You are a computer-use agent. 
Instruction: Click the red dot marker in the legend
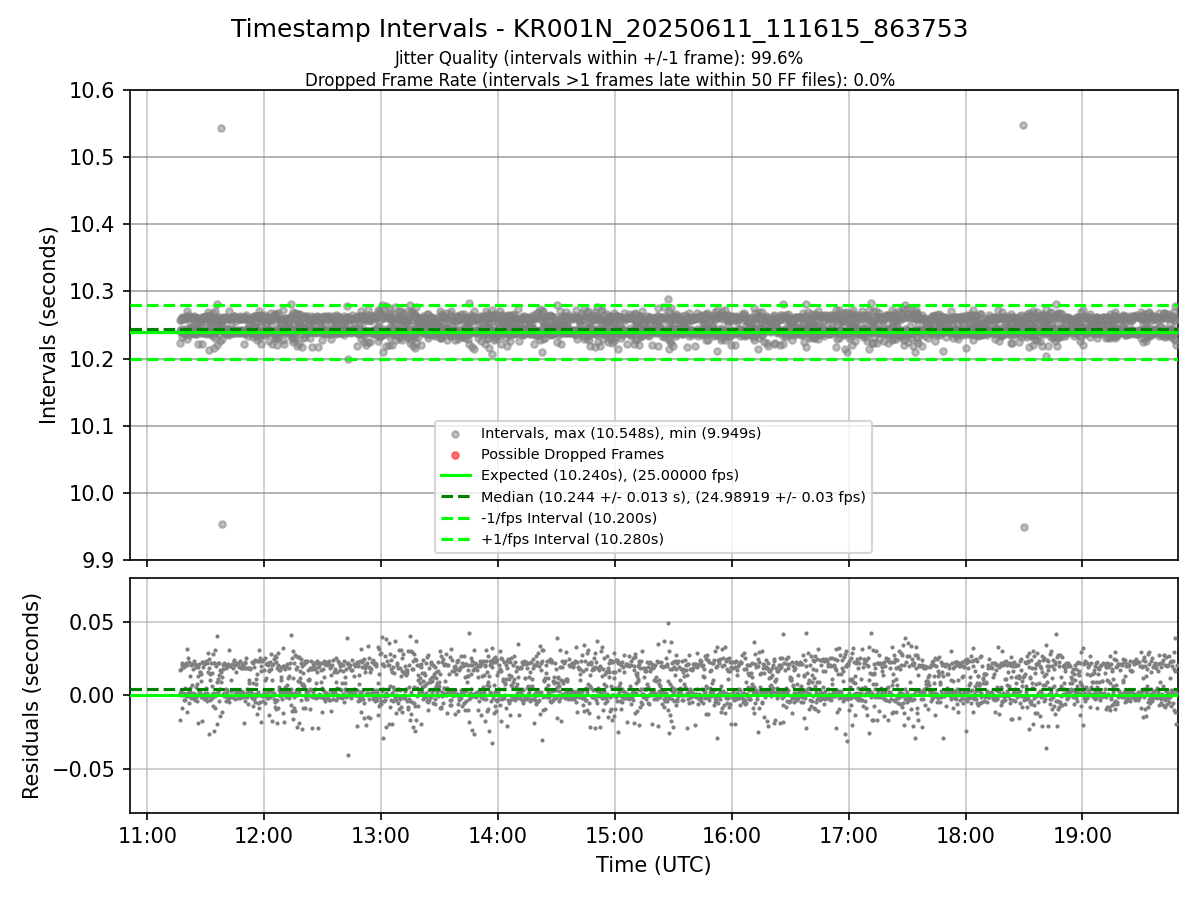tap(456, 455)
